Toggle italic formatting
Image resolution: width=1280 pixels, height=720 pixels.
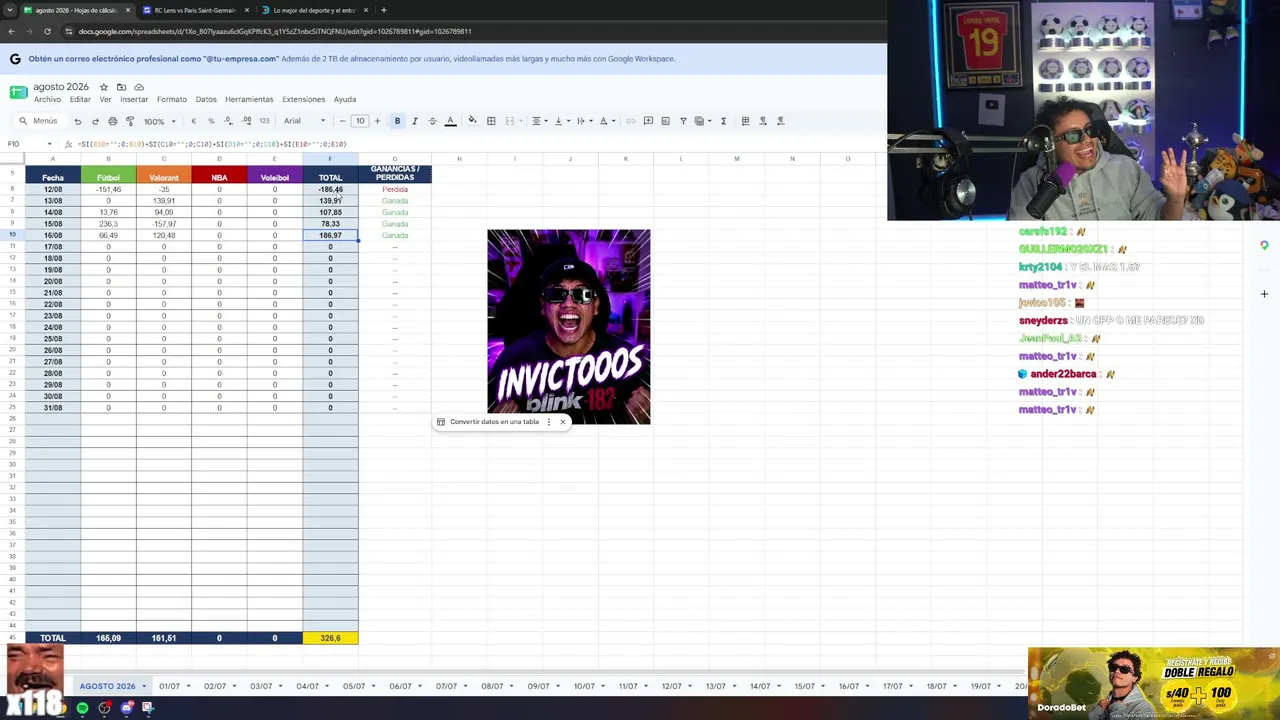pyautogui.click(x=415, y=121)
